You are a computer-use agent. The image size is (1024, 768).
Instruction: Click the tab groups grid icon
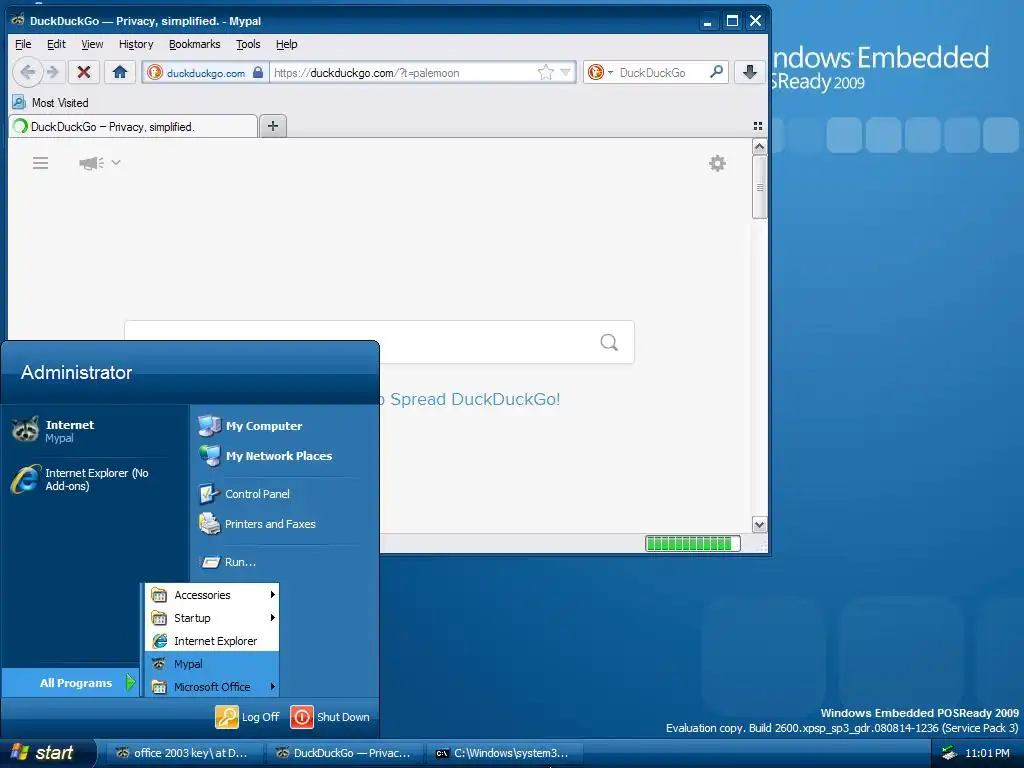pyautogui.click(x=758, y=126)
